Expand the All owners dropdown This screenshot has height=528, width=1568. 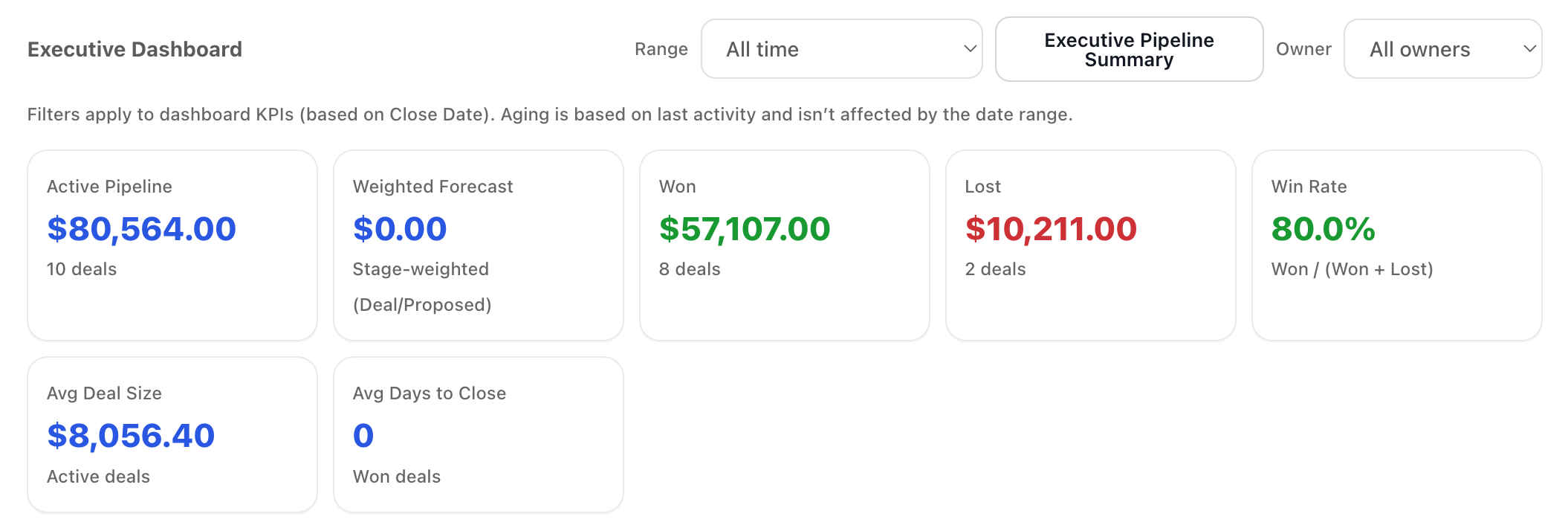point(1442,49)
